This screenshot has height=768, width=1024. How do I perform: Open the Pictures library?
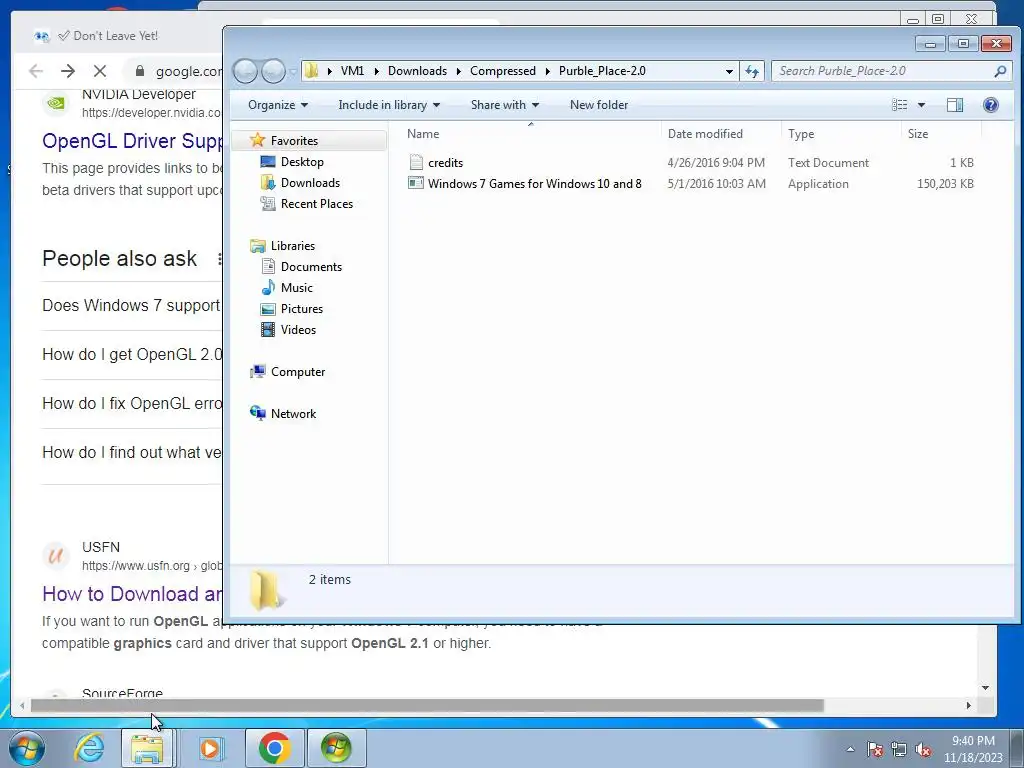[302, 308]
